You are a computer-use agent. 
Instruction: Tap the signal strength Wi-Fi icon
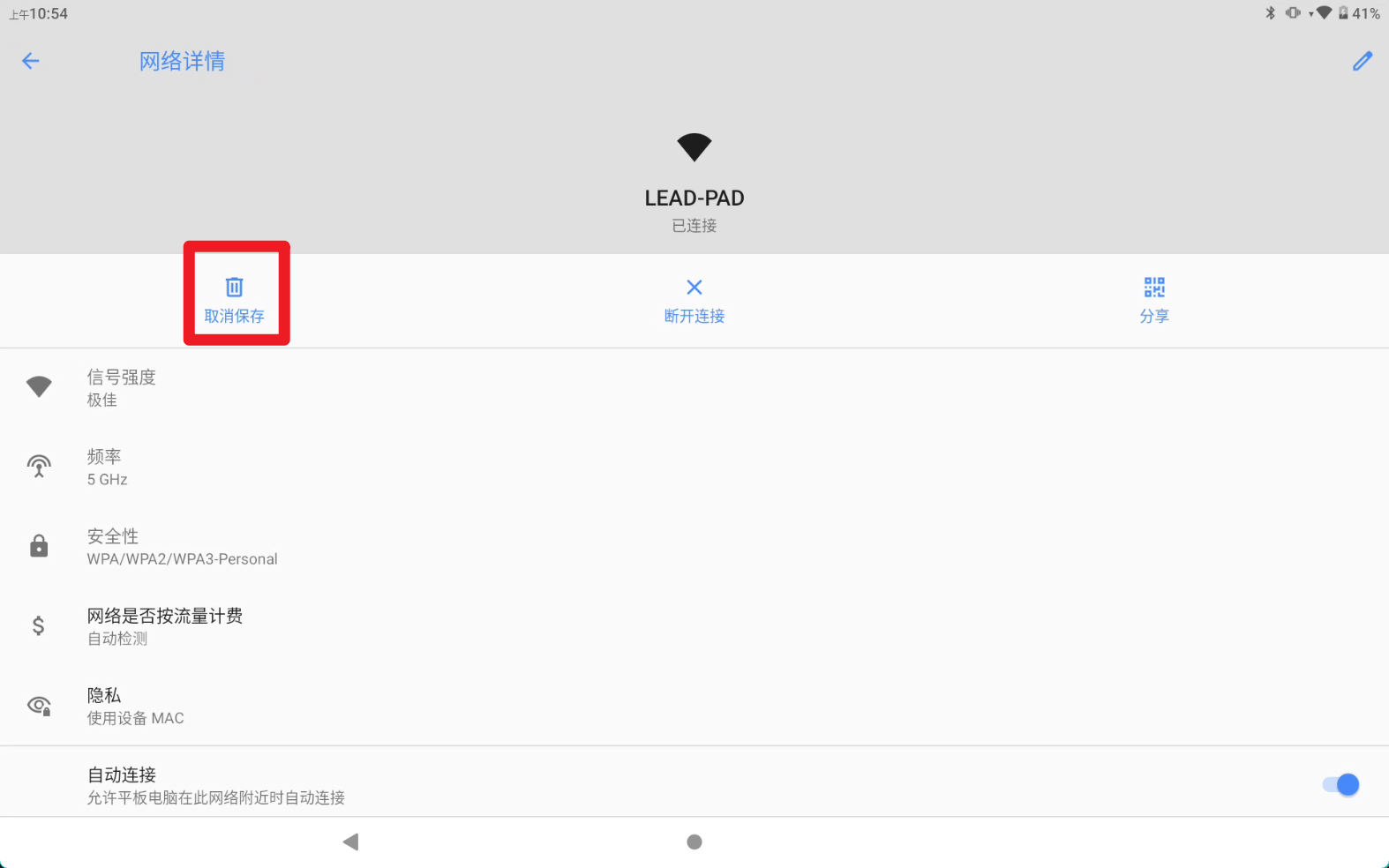point(39,386)
